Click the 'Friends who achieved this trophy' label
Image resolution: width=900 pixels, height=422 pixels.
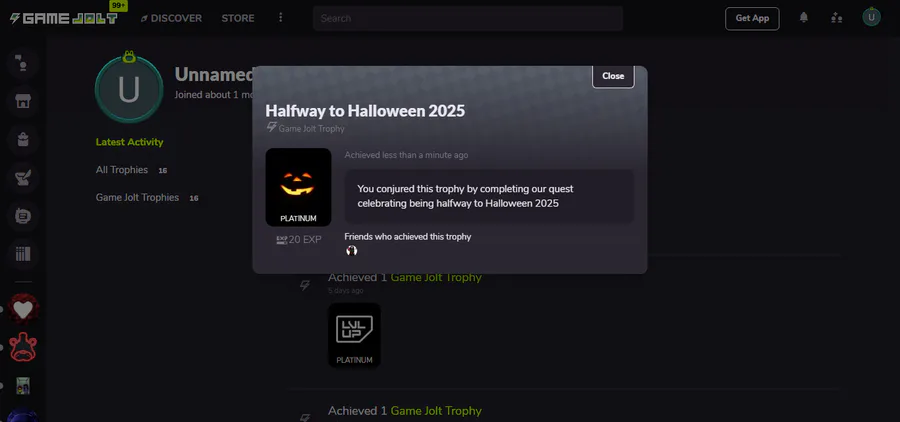[x=408, y=237]
